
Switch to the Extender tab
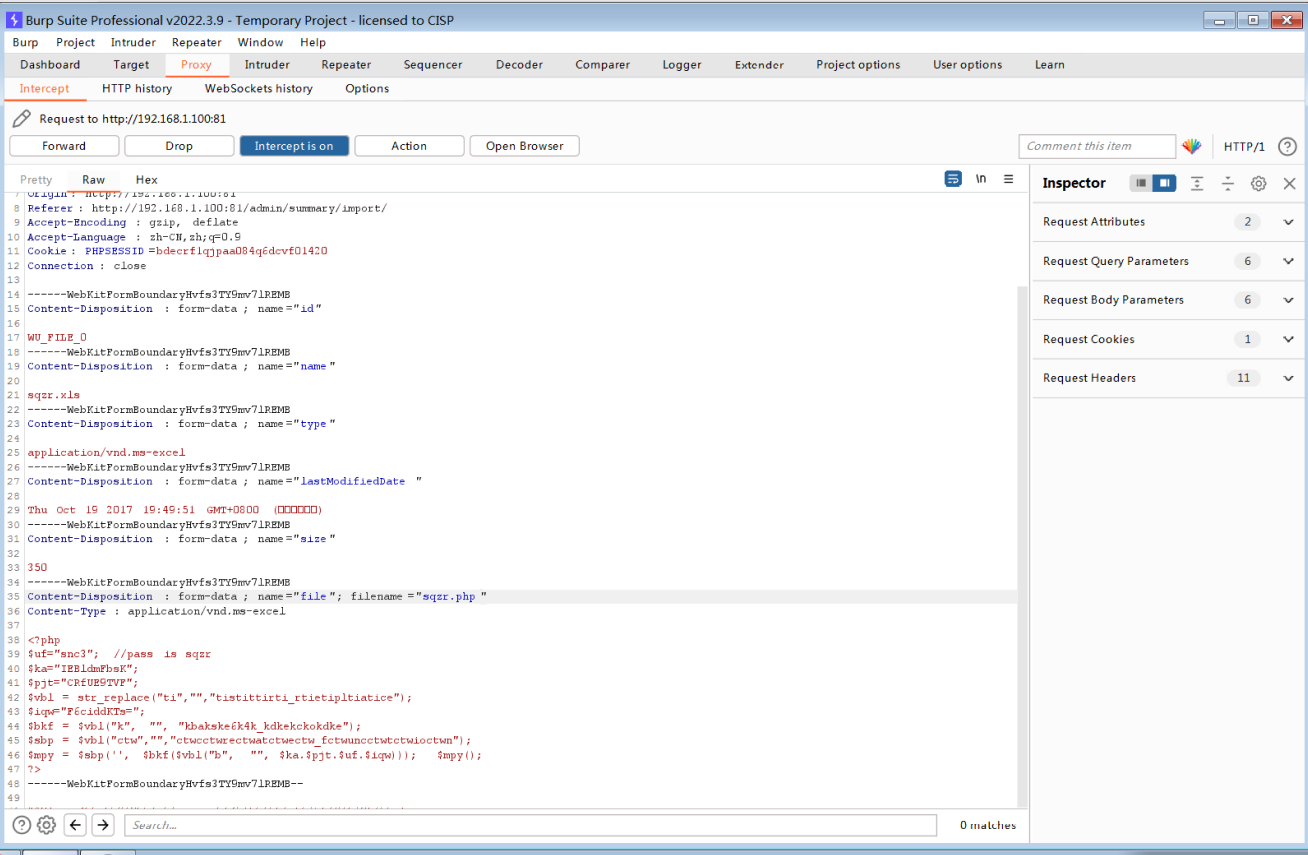pos(759,65)
